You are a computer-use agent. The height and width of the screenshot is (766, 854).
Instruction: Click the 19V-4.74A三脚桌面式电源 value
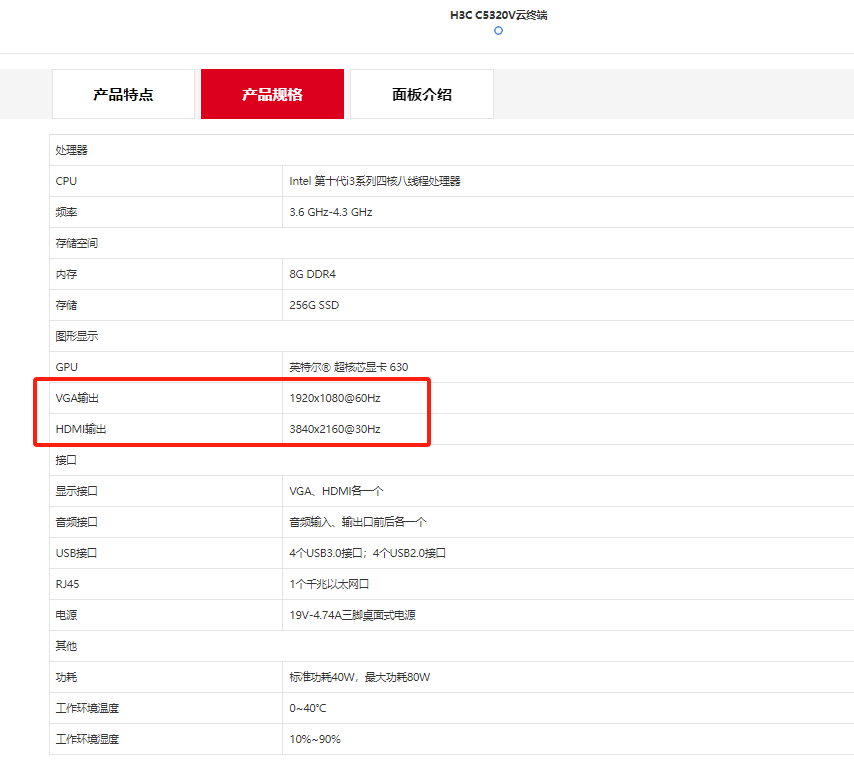coord(352,616)
